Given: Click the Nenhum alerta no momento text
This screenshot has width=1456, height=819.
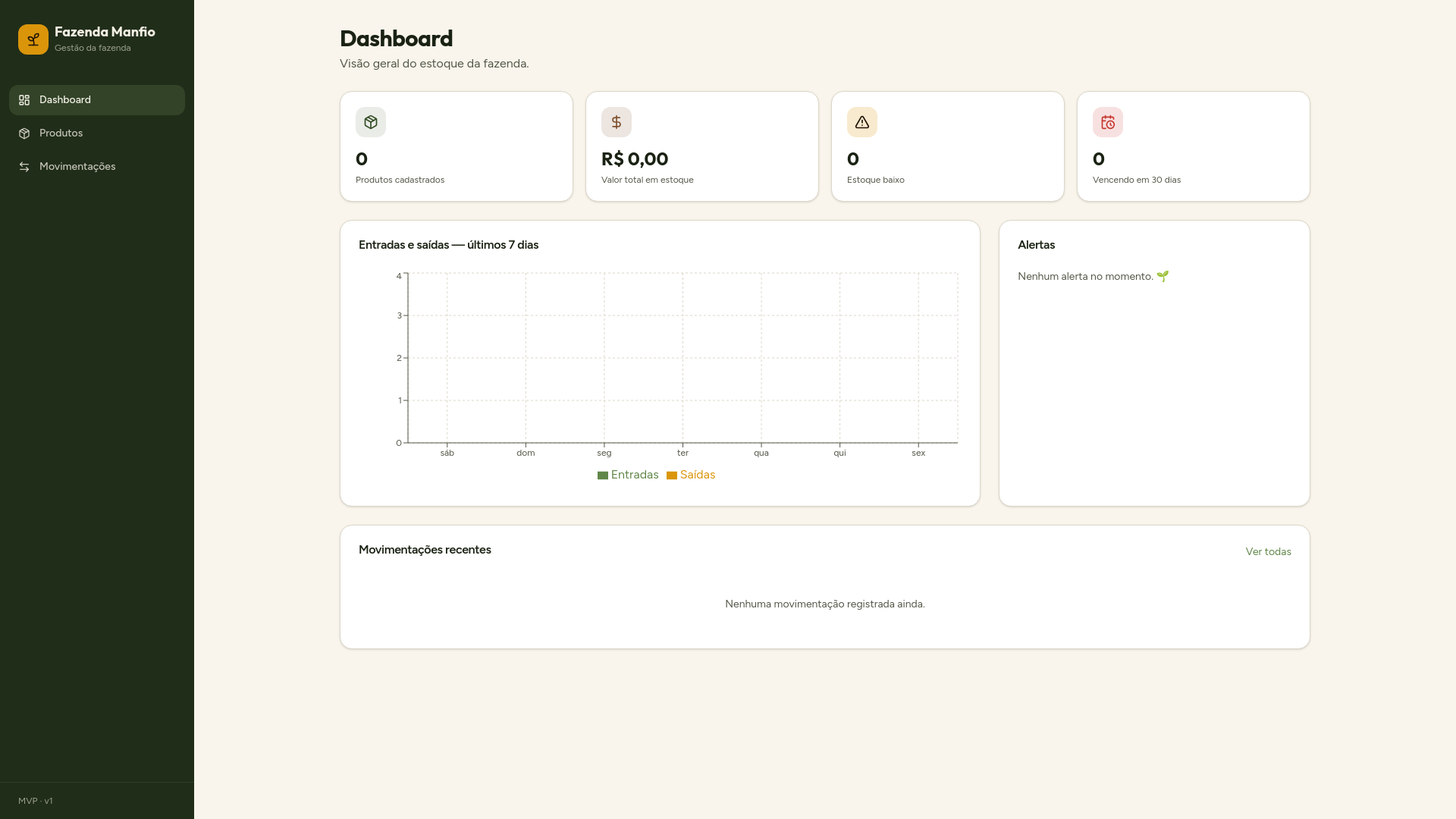Looking at the screenshot, I should click(x=1085, y=276).
